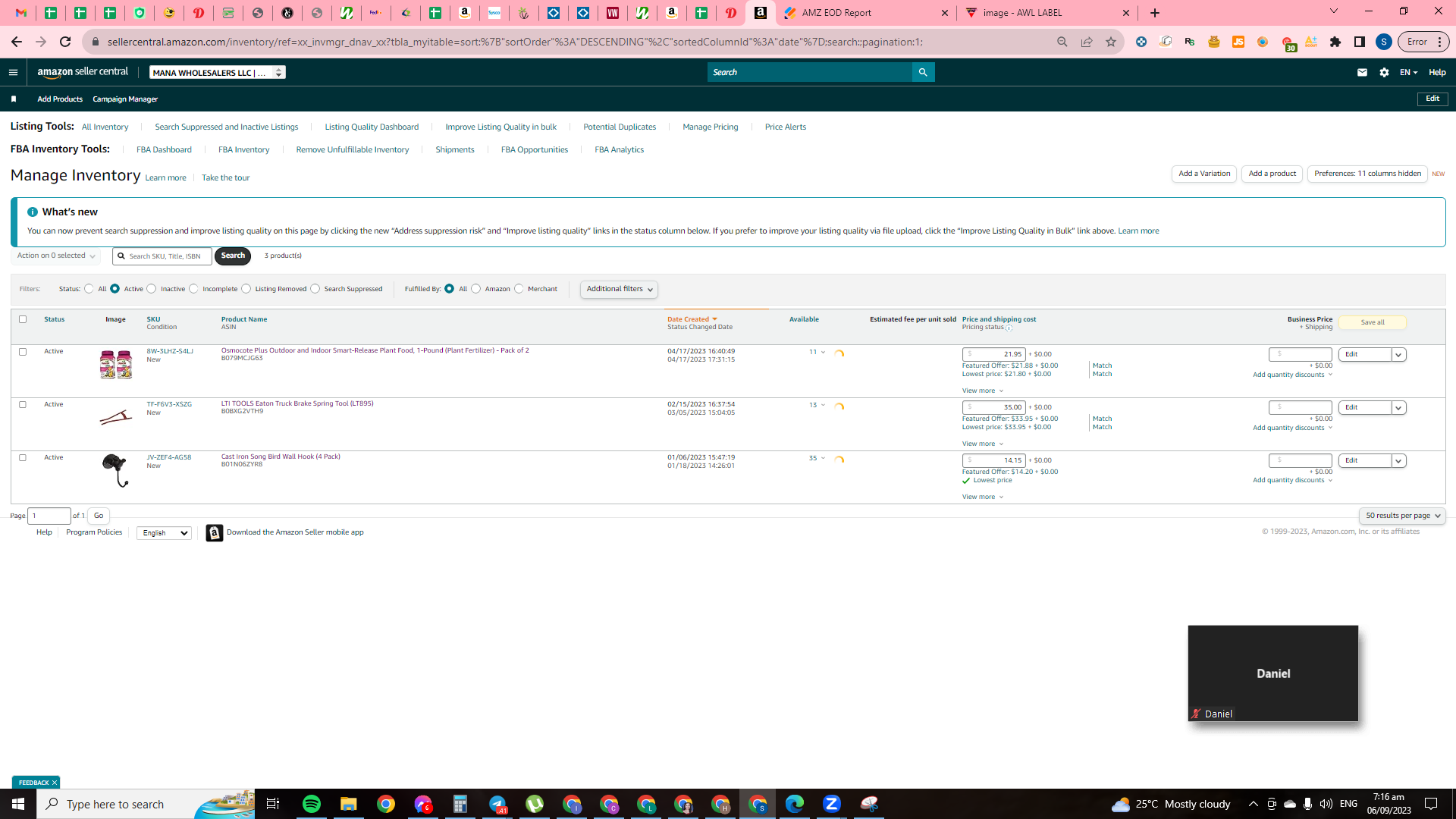Select Fulfilled By Merchant radio

click(x=519, y=289)
